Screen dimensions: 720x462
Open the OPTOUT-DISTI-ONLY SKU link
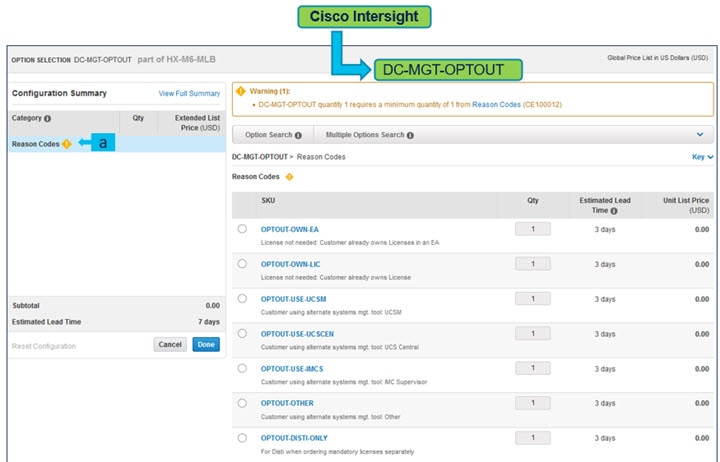pyautogui.click(x=294, y=438)
